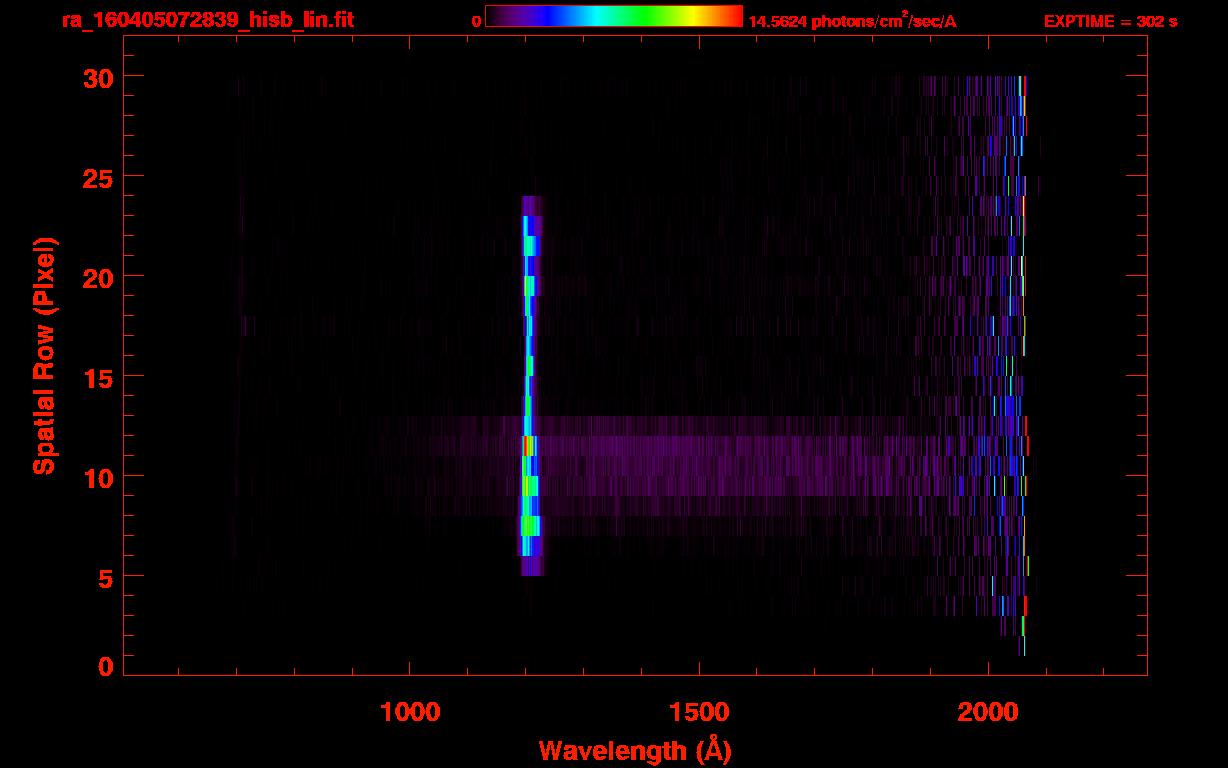This screenshot has width=1228, height=768.
Task: Click the y-axis tick label 25
Action: 97,177
